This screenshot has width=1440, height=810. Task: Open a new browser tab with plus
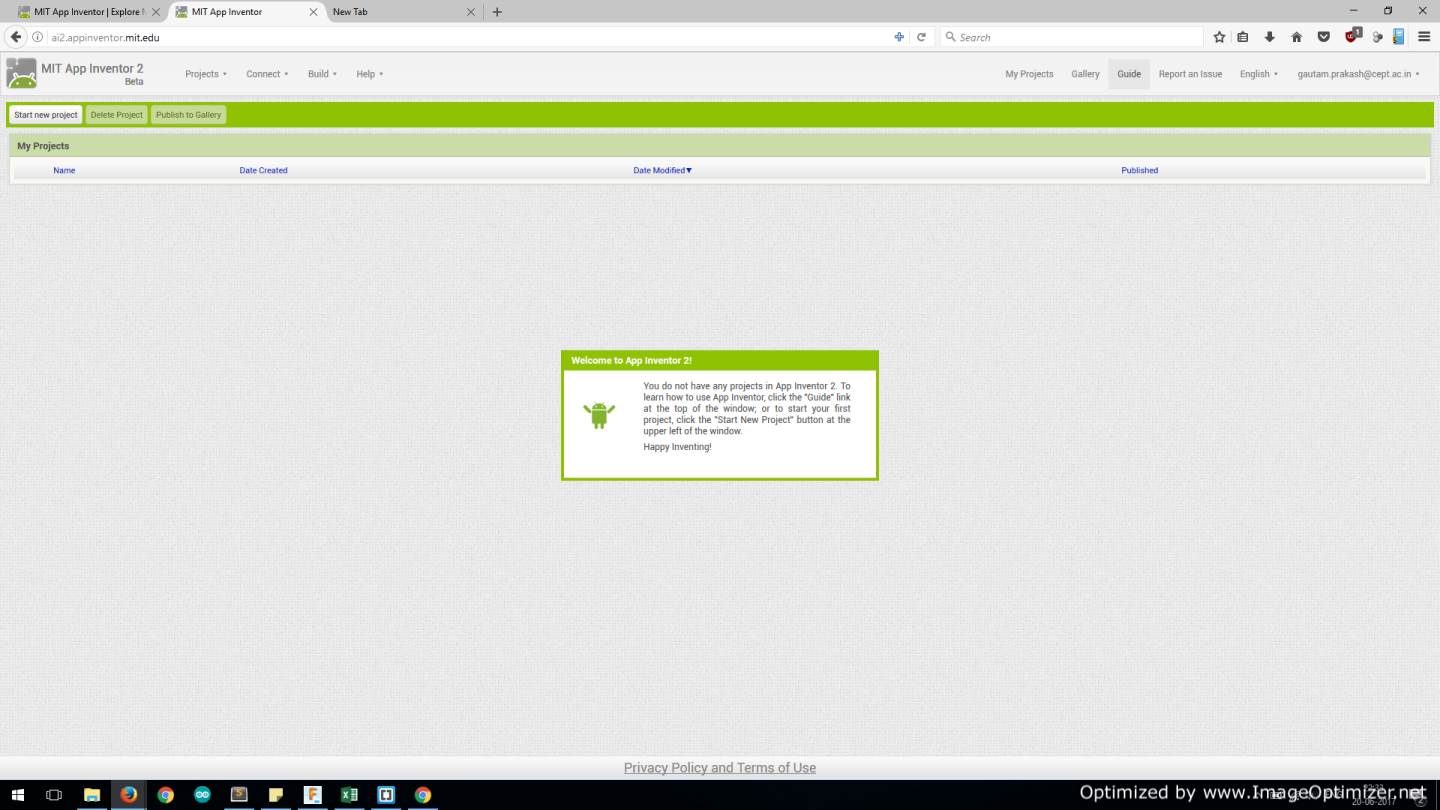click(497, 12)
